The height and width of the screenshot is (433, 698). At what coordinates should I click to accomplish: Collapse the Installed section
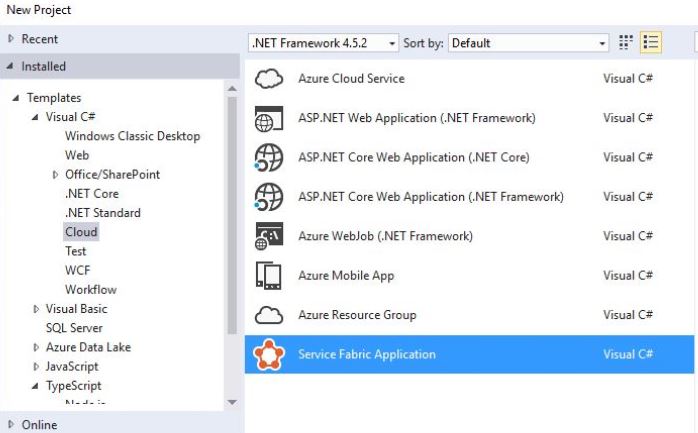point(11,67)
